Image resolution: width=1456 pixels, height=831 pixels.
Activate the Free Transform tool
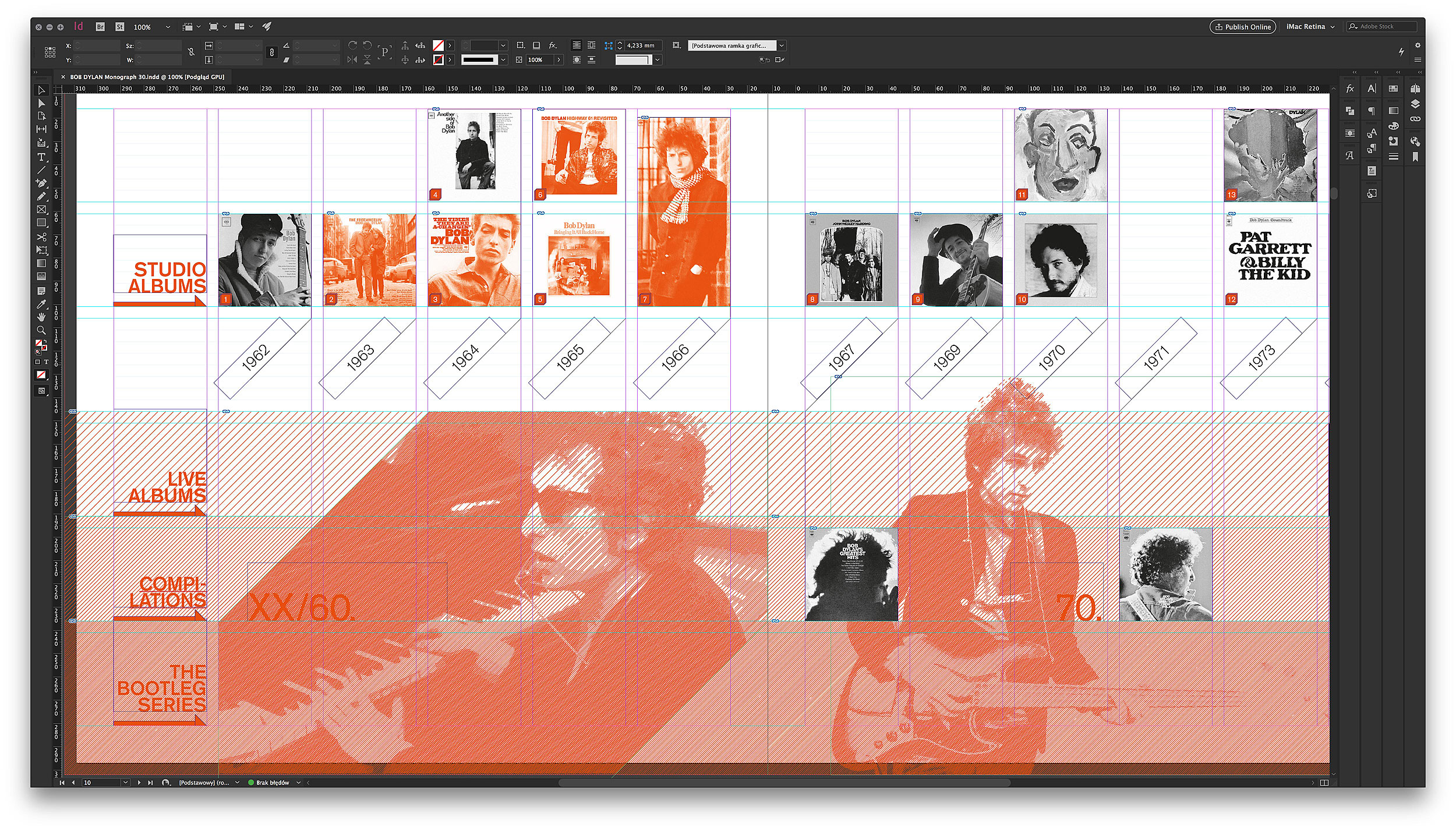click(x=41, y=250)
